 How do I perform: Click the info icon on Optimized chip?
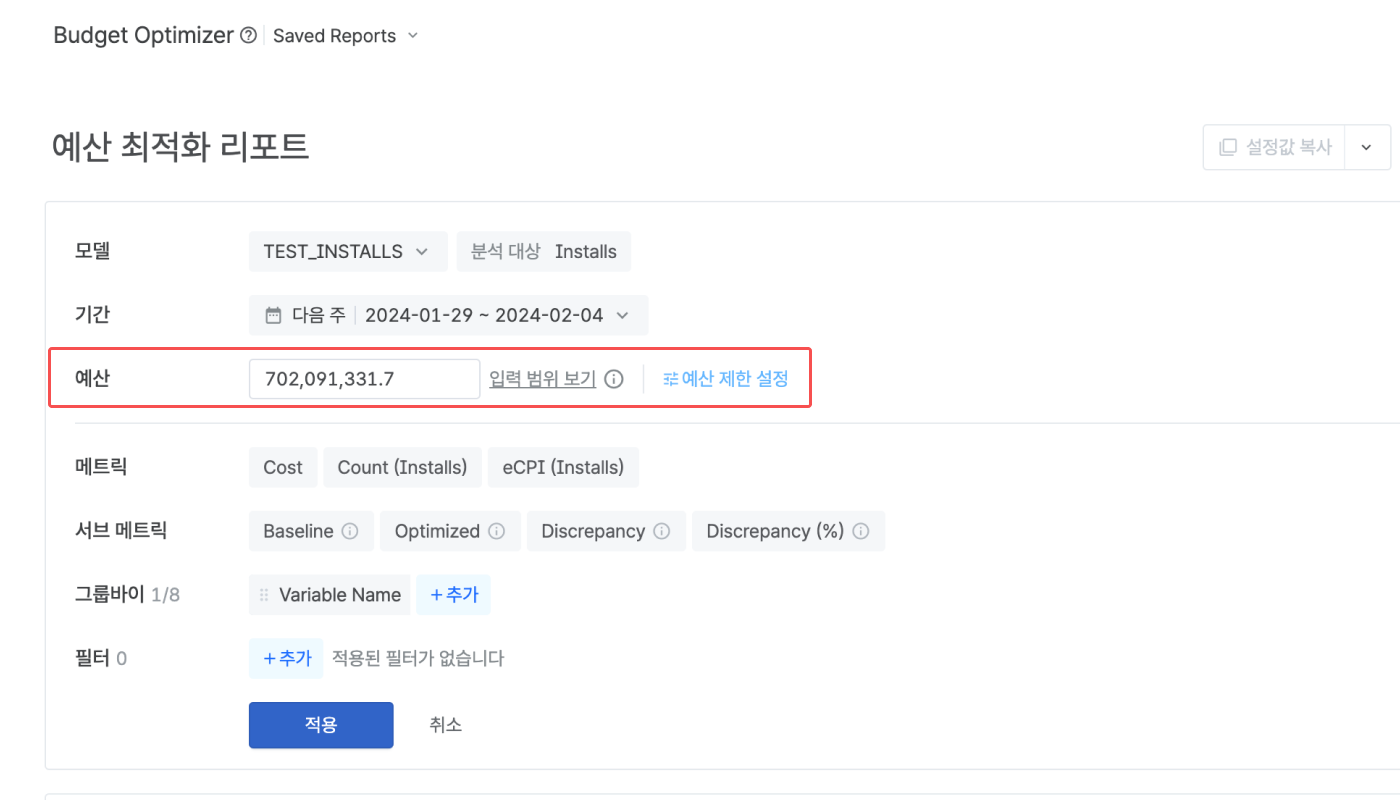[x=497, y=531]
